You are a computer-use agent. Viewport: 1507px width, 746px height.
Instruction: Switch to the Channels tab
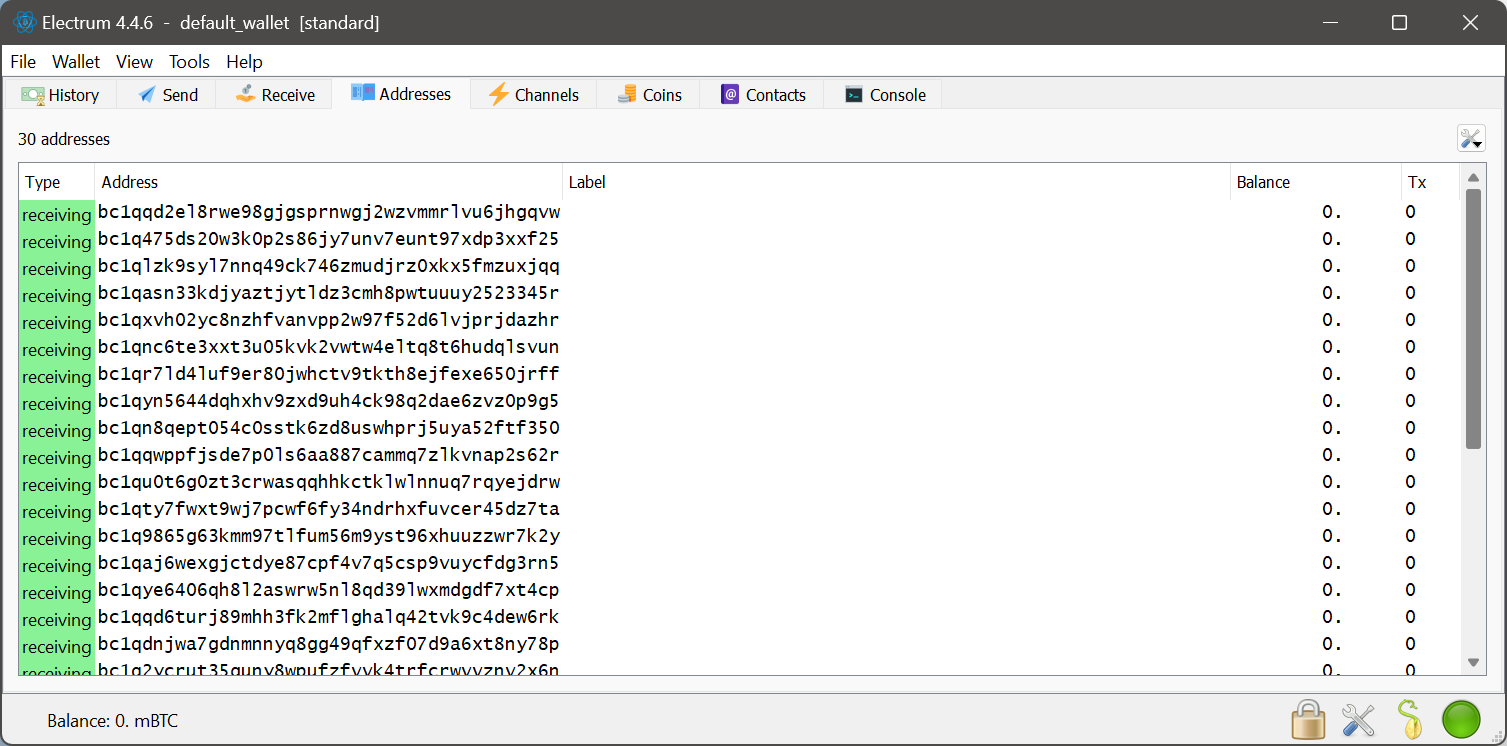(x=533, y=95)
